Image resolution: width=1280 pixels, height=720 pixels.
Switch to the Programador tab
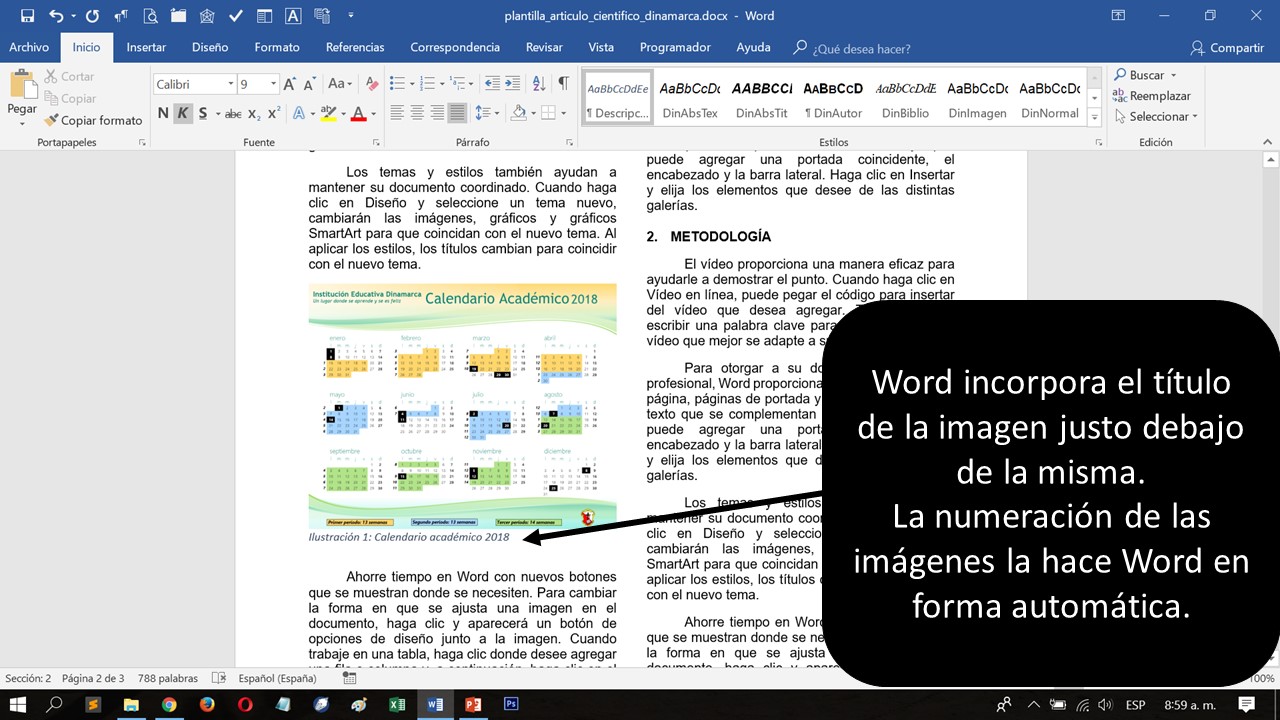[675, 47]
